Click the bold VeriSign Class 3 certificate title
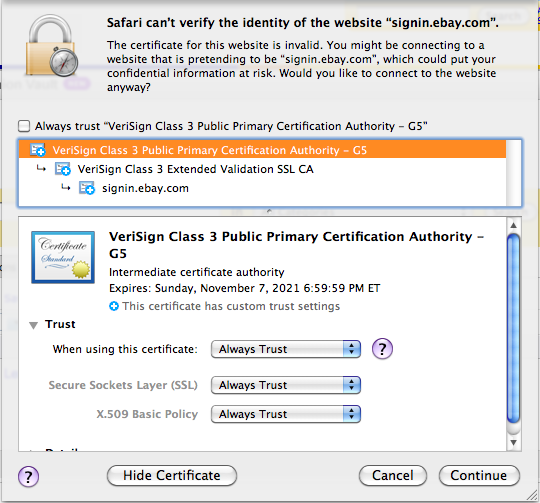The height and width of the screenshot is (503, 540). click(x=297, y=245)
